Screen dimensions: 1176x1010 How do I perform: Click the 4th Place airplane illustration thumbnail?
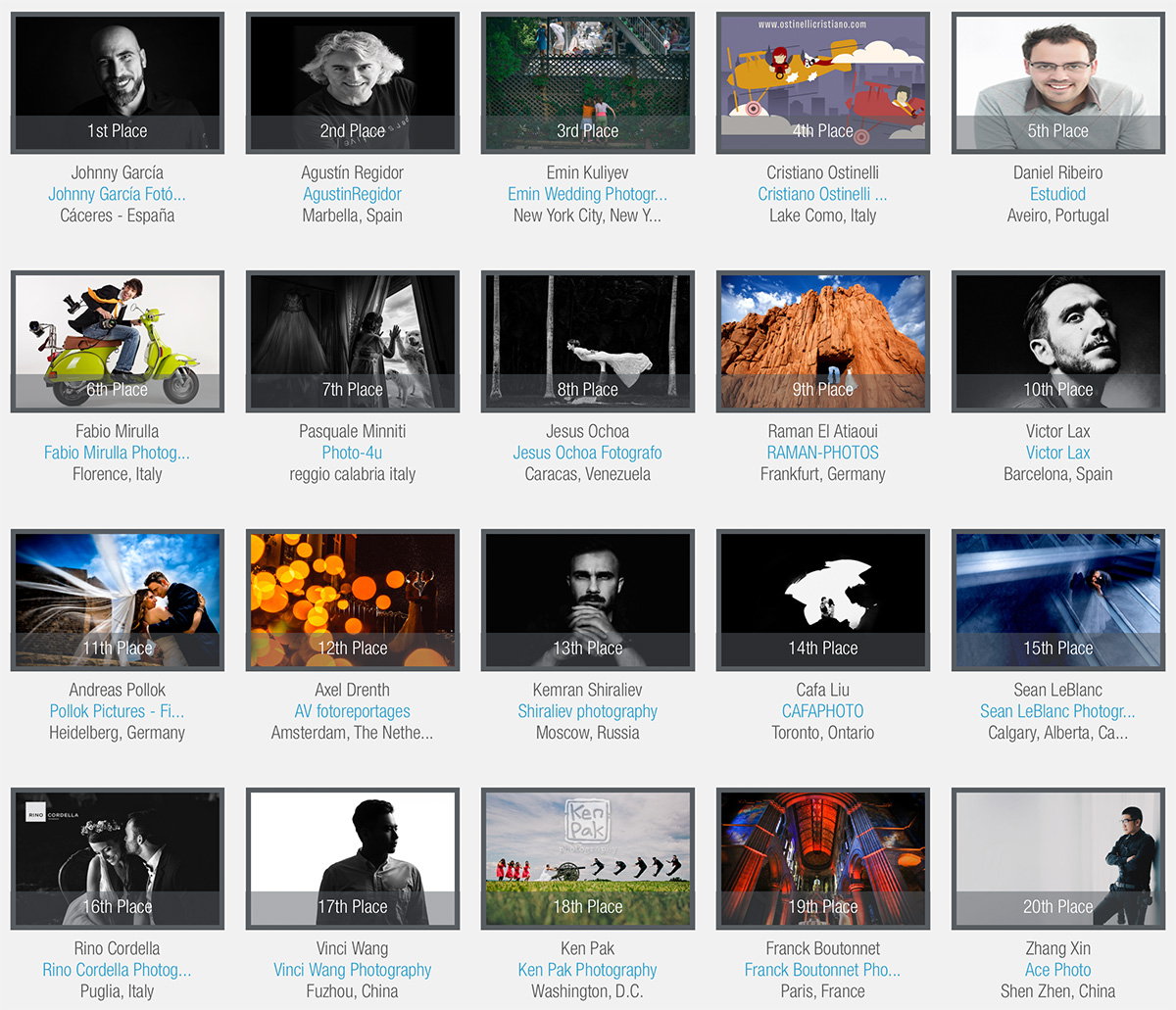[x=823, y=83]
